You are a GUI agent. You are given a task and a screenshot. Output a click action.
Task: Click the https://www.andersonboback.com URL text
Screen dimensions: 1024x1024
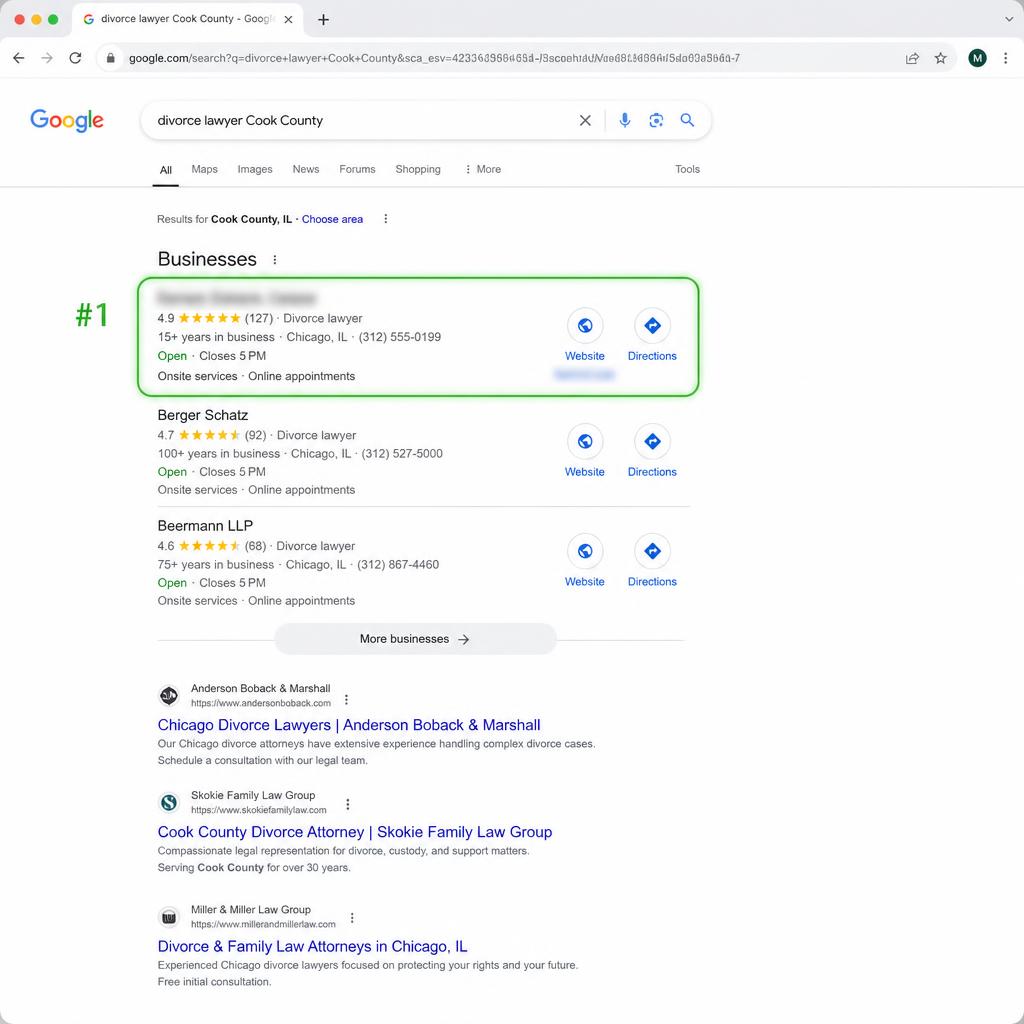coord(261,703)
